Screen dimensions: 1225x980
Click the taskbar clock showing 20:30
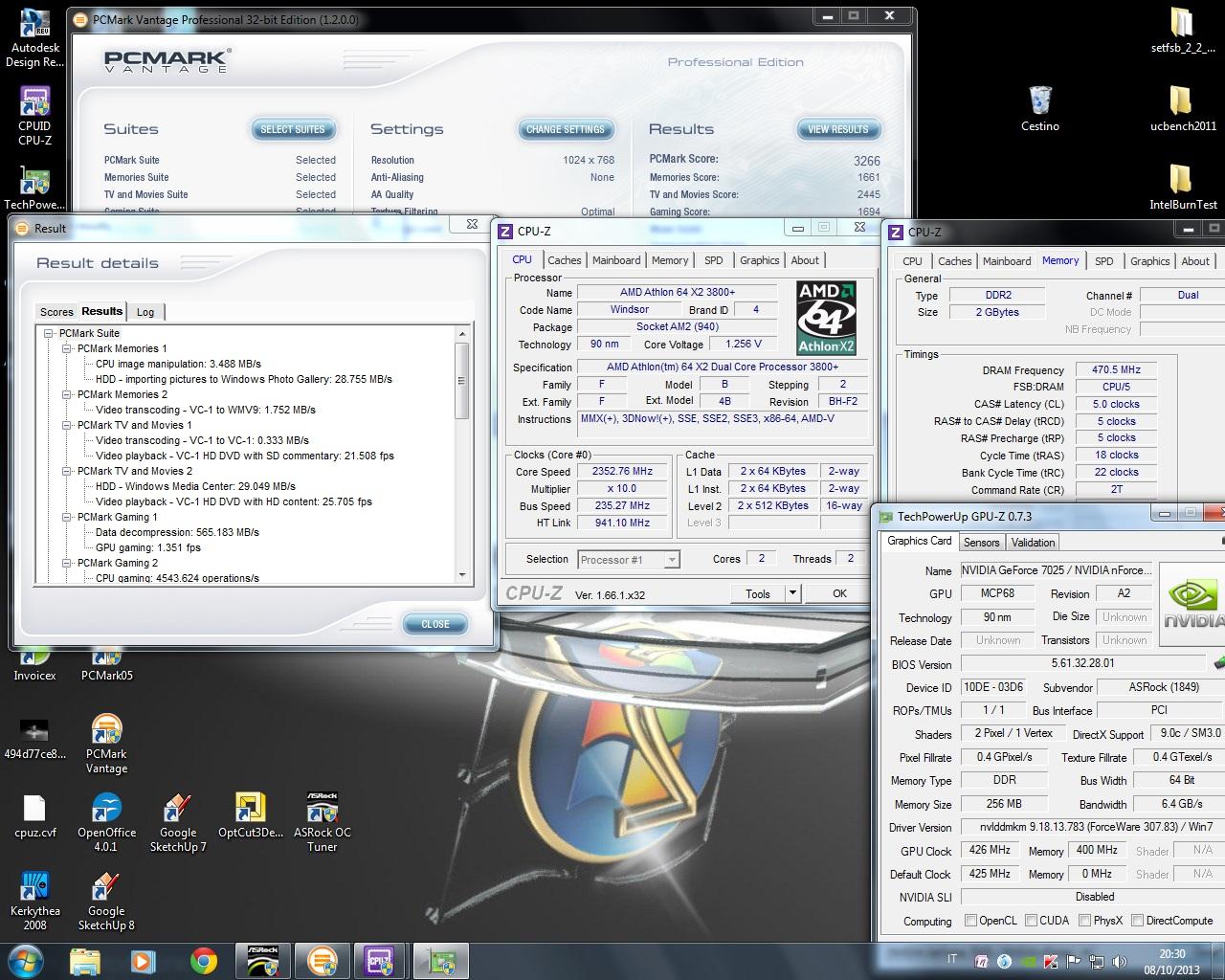tap(1172, 961)
